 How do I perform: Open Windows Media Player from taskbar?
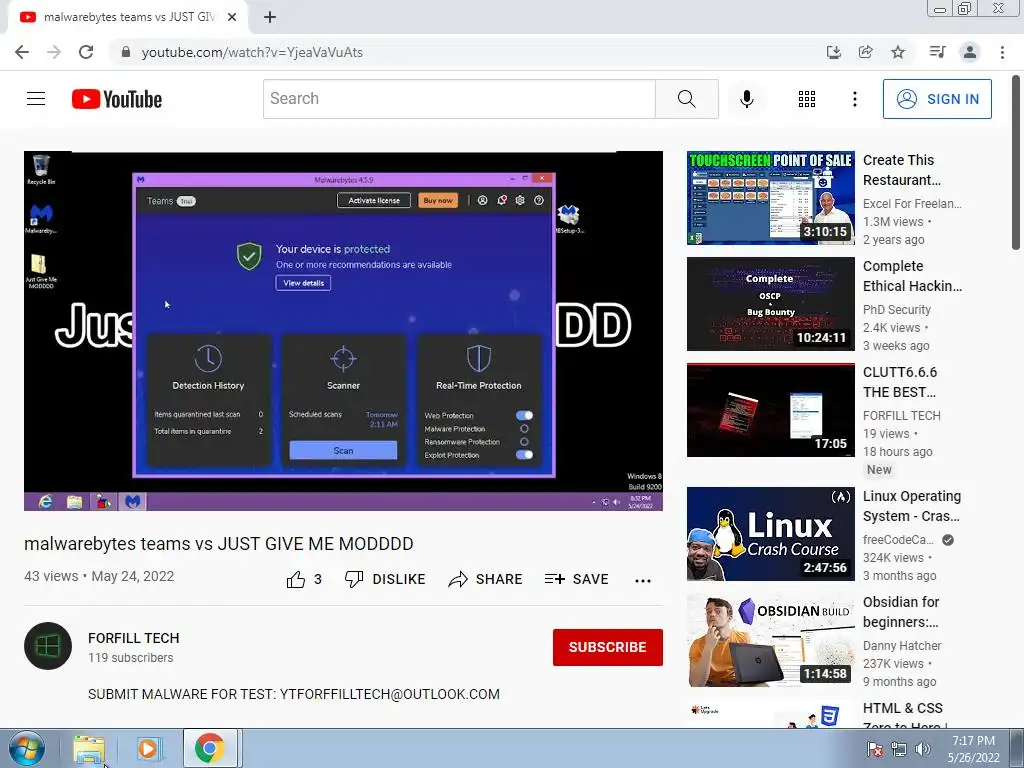point(148,748)
